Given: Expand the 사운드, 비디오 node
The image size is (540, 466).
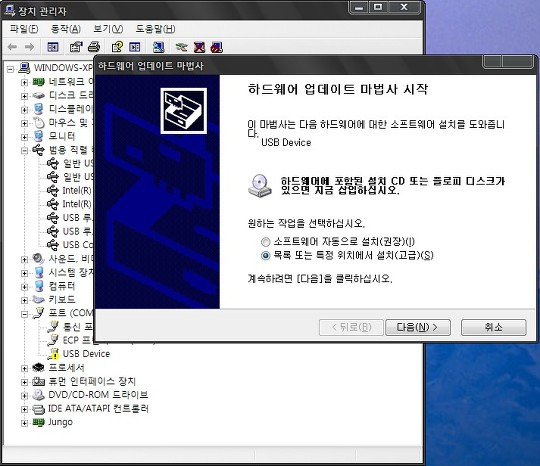Looking at the screenshot, I should pyautogui.click(x=24, y=259).
